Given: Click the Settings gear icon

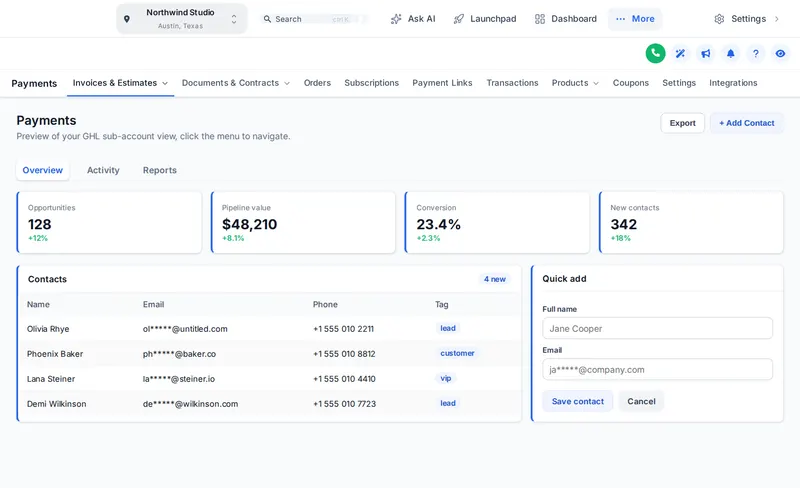Looking at the screenshot, I should [x=719, y=19].
